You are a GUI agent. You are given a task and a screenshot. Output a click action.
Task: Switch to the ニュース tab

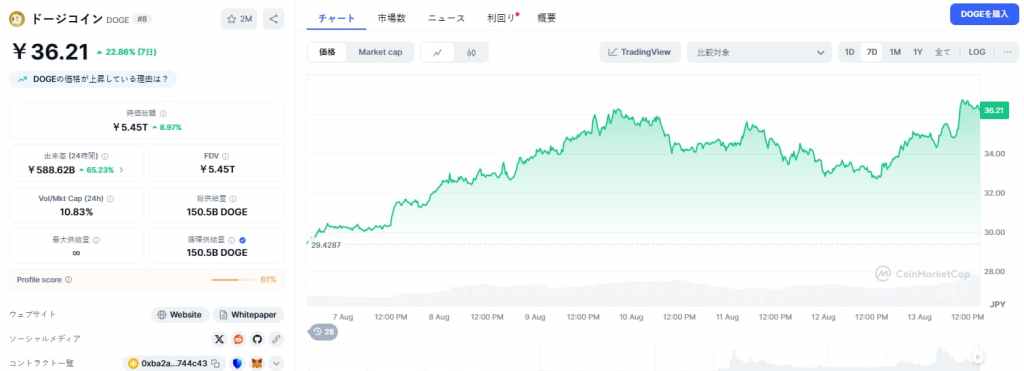tap(447, 18)
